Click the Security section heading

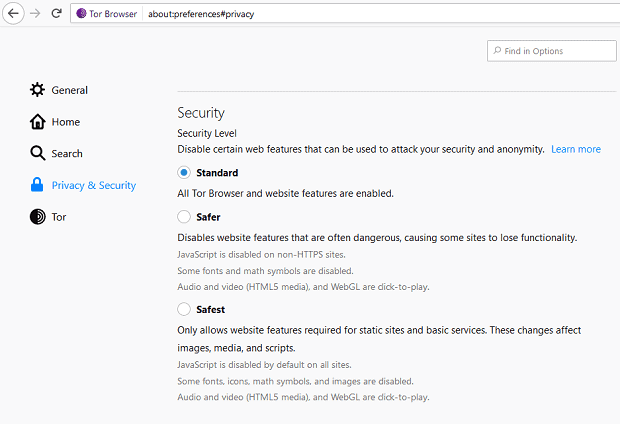click(x=201, y=113)
